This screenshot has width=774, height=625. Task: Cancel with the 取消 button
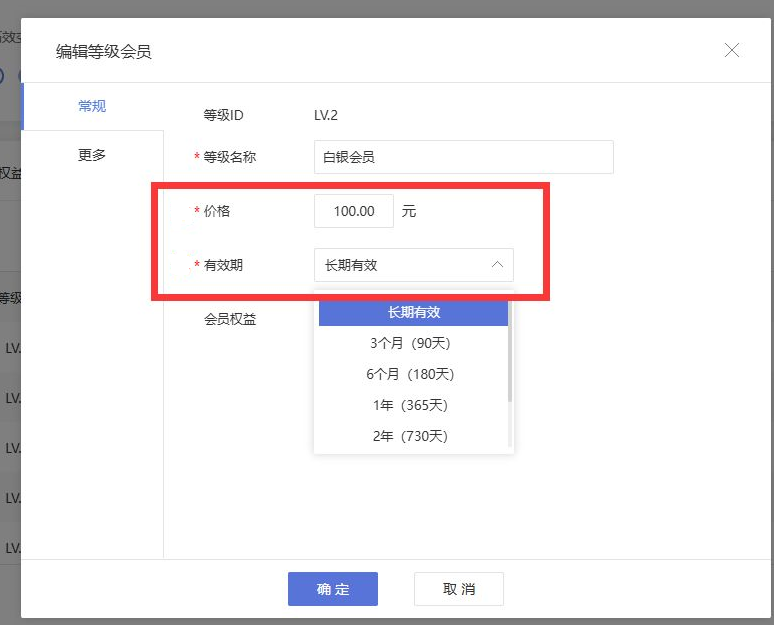[x=459, y=589]
